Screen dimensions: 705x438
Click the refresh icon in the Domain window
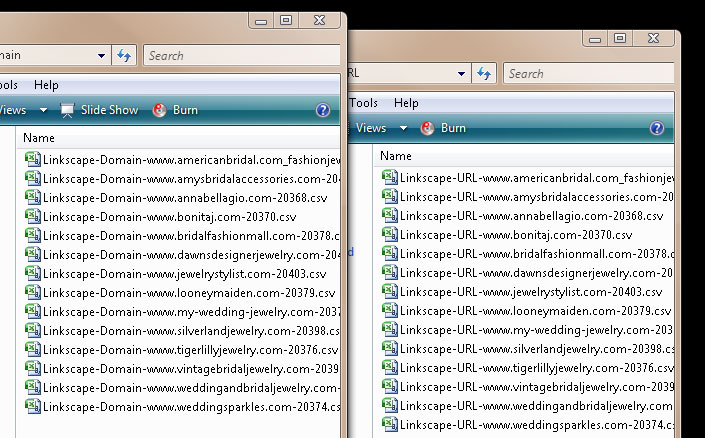coord(124,56)
